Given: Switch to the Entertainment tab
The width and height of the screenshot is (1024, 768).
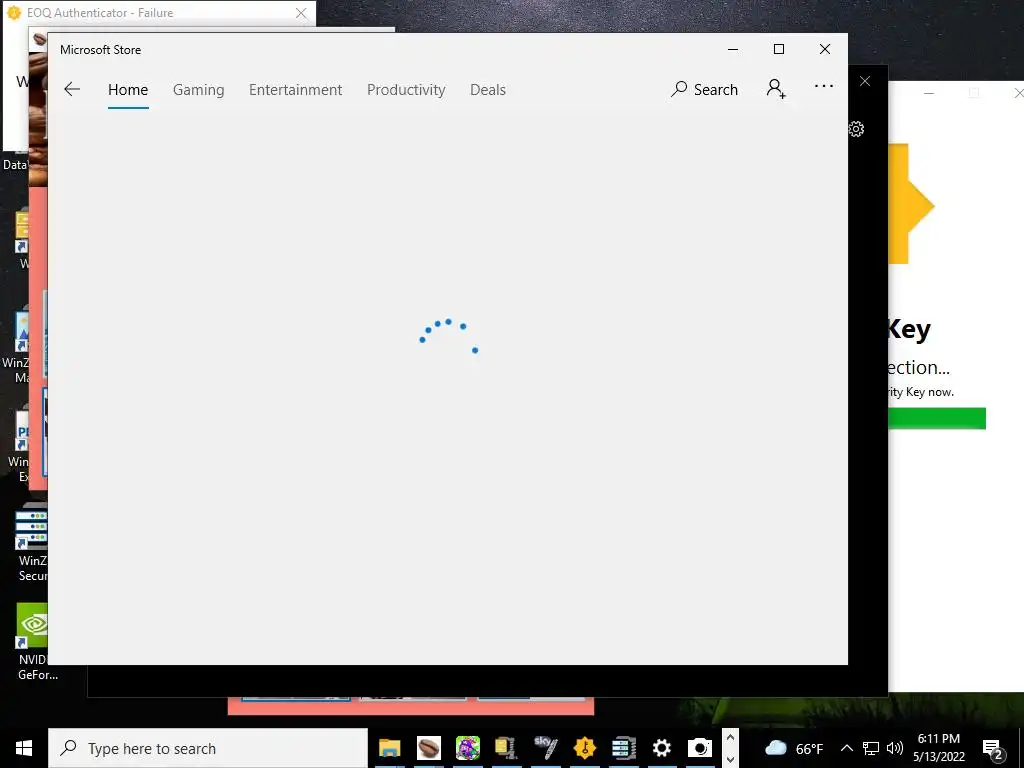Looking at the screenshot, I should point(295,89).
